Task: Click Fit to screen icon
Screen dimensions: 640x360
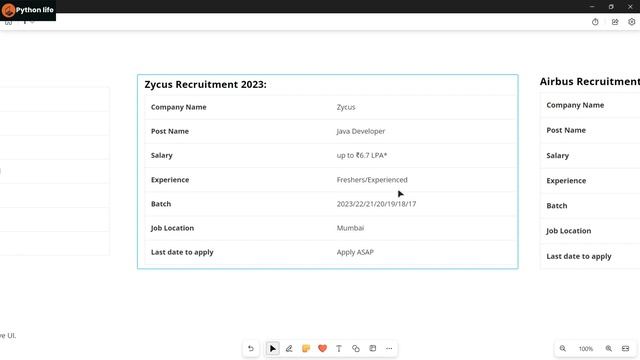Action: [x=625, y=349]
